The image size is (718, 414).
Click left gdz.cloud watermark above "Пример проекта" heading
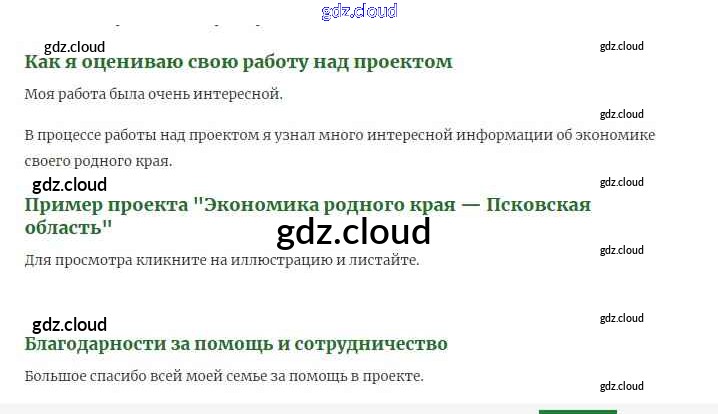pyautogui.click(x=69, y=184)
